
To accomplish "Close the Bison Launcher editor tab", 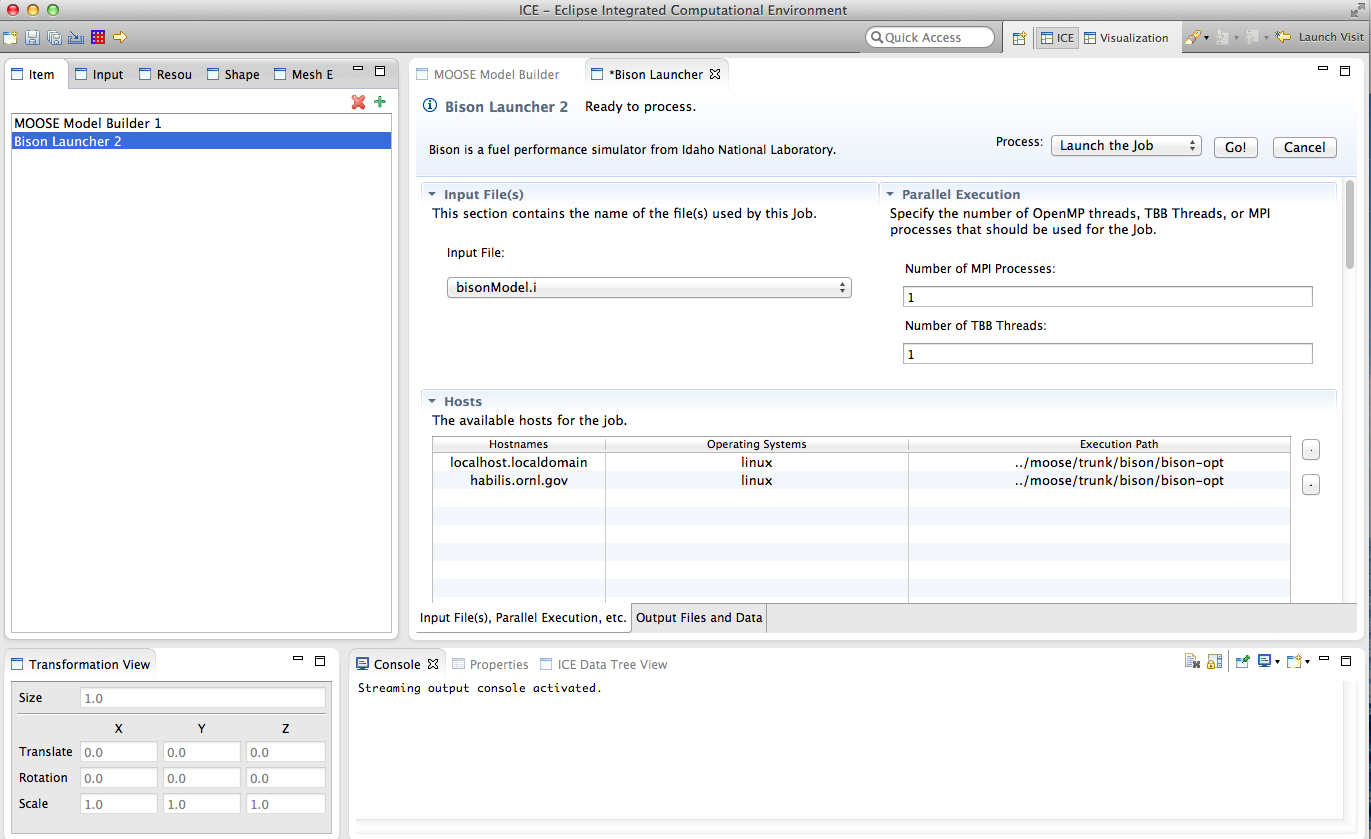I will click(x=715, y=74).
